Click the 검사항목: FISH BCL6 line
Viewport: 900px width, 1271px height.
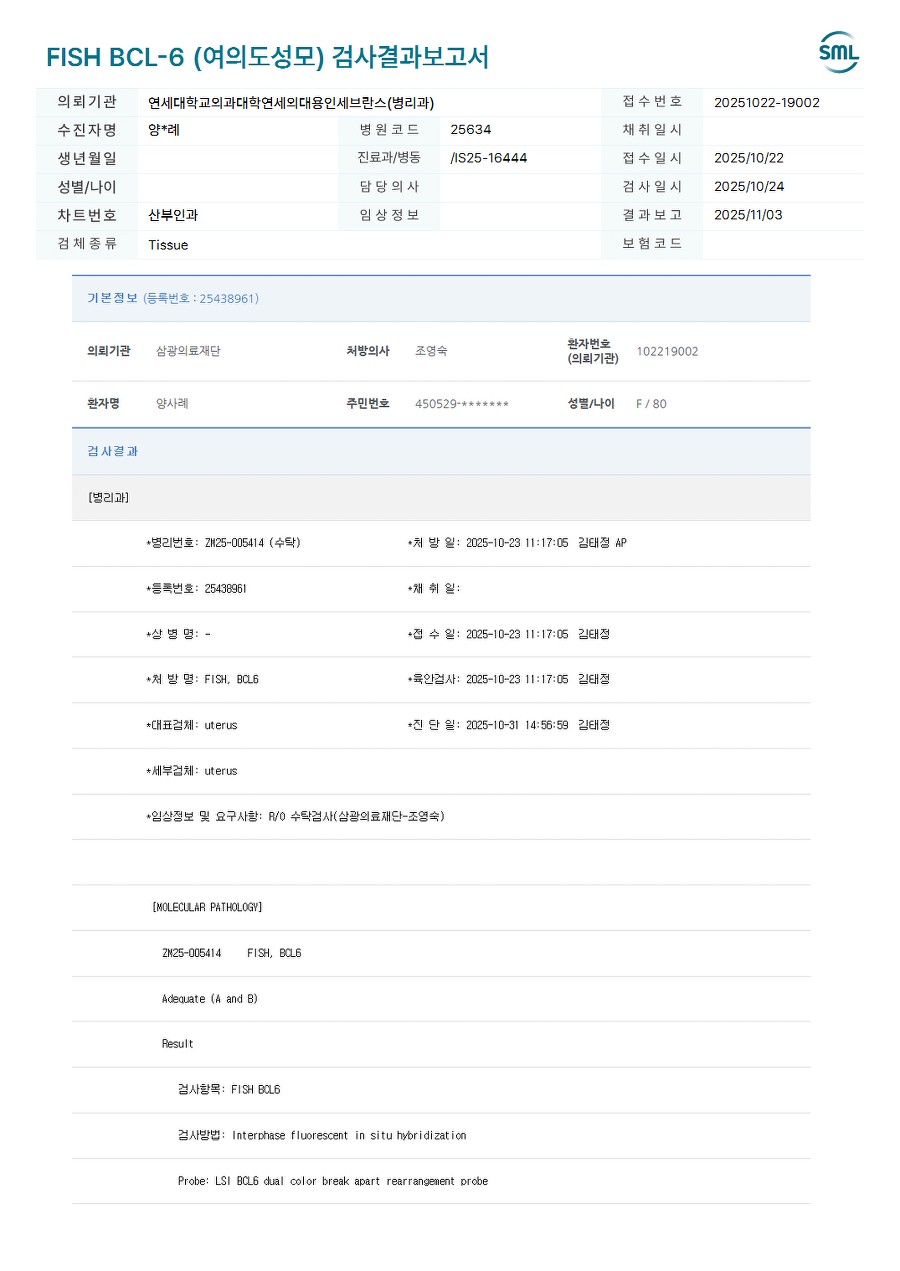[x=229, y=1089]
